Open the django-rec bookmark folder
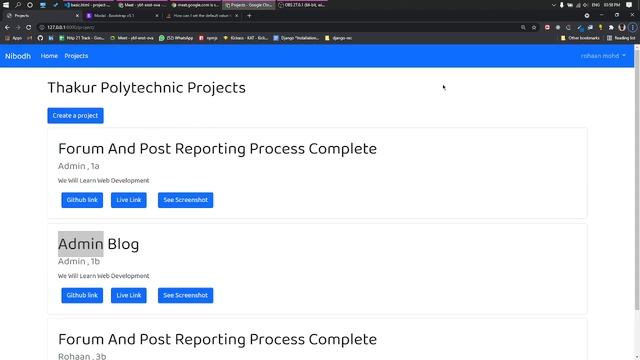 click(338, 38)
